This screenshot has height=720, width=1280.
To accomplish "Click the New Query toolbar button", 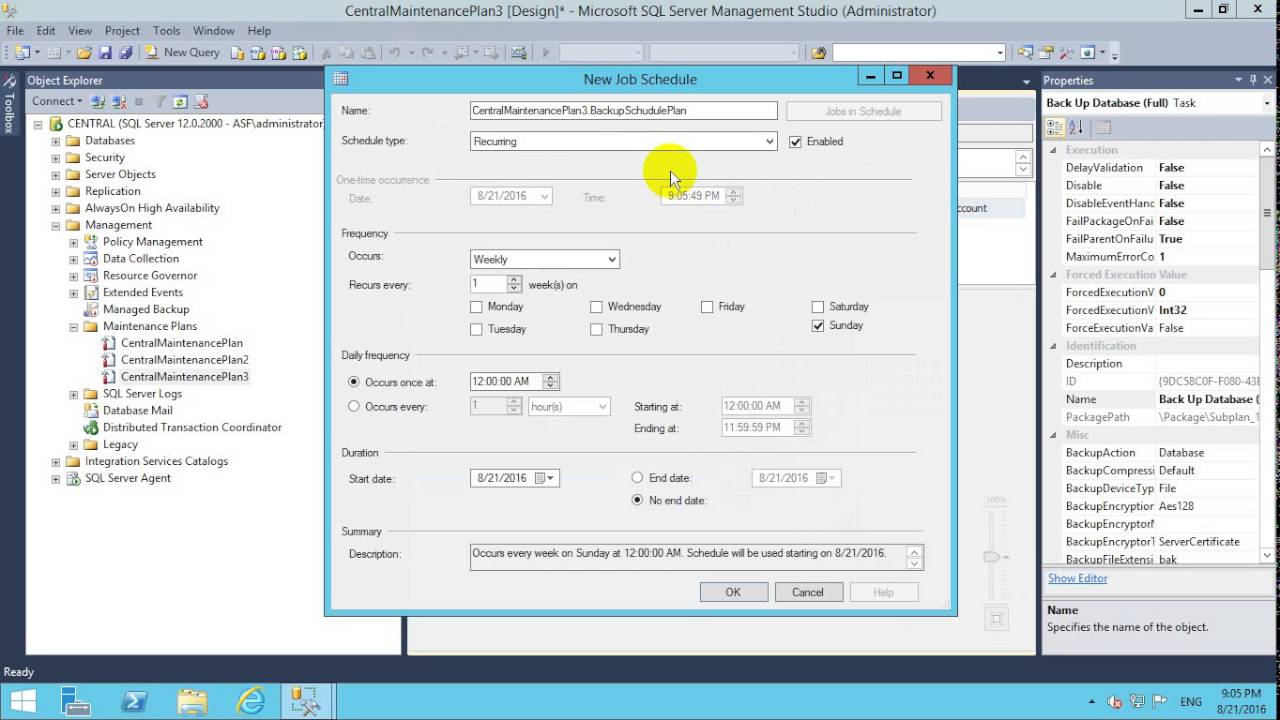I will 182,52.
